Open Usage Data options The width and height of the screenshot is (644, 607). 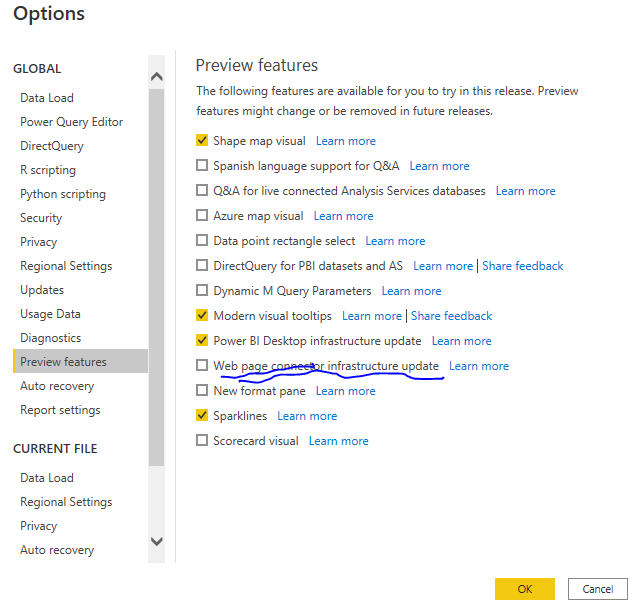(x=50, y=314)
